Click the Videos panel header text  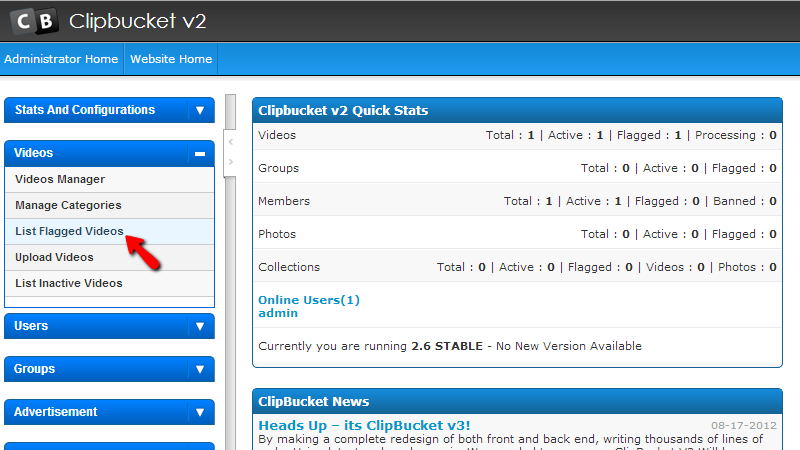[34, 153]
